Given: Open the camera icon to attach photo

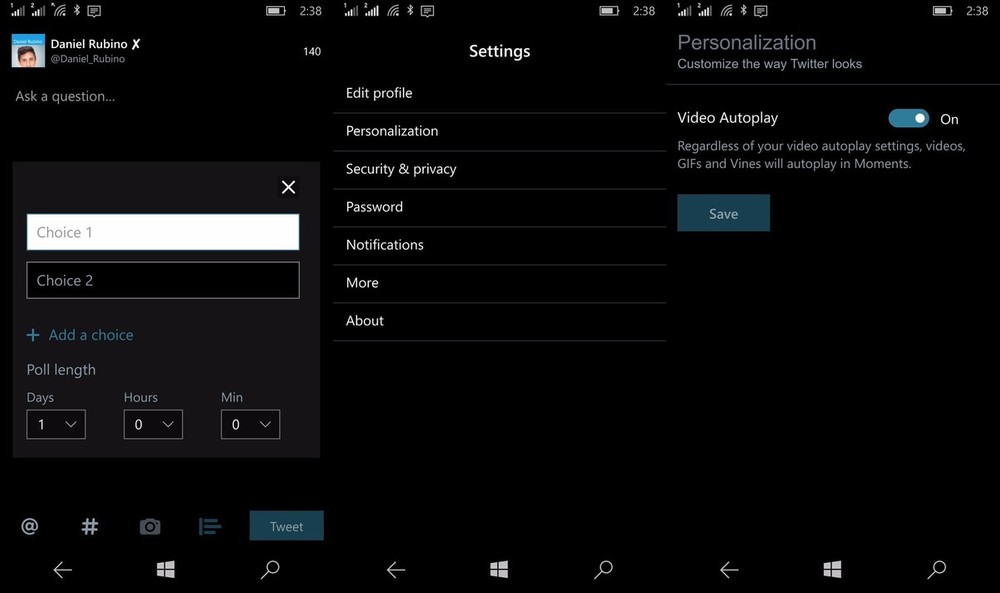Looking at the screenshot, I should pyautogui.click(x=150, y=526).
